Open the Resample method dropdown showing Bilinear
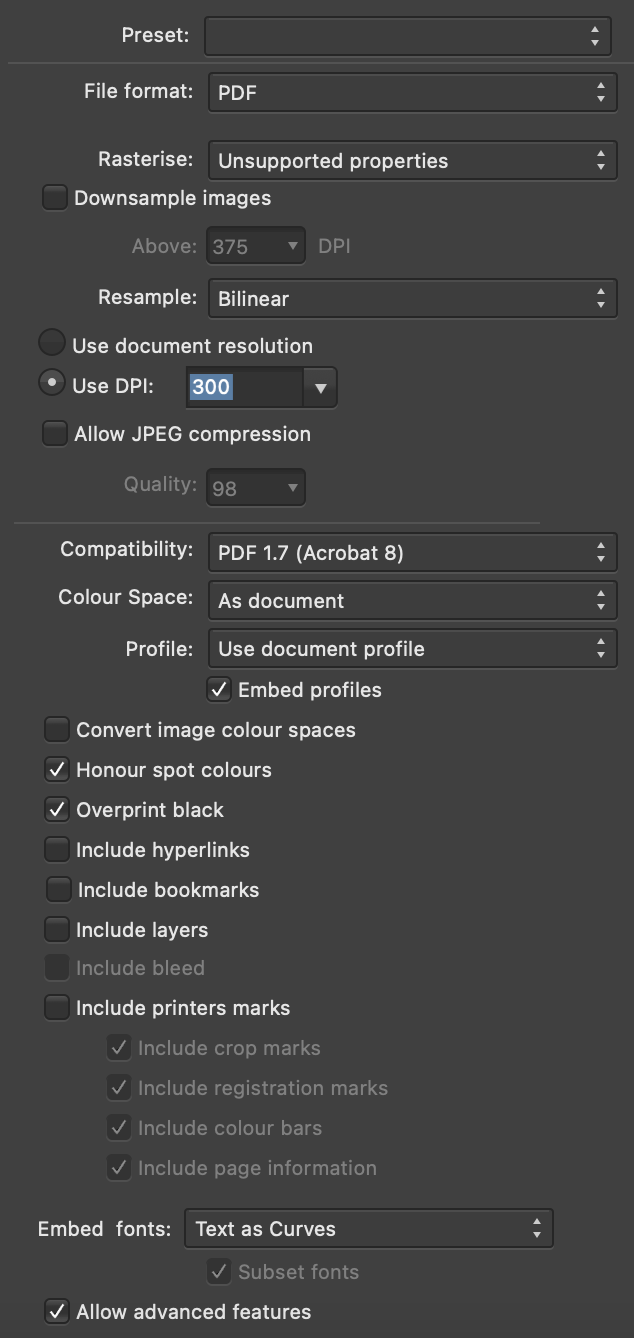This screenshot has width=634, height=1338. [412, 297]
